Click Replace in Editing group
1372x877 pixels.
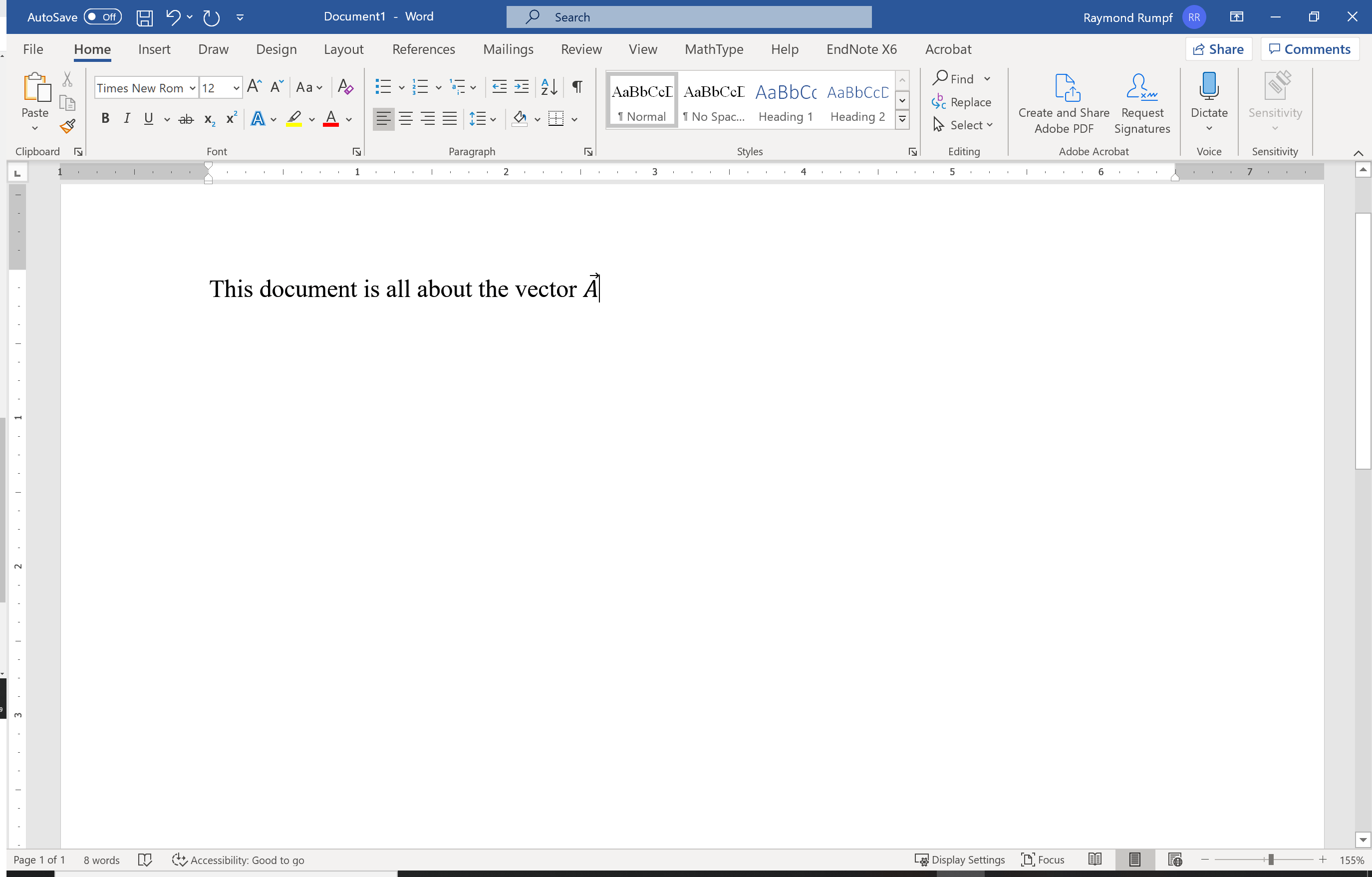(x=970, y=102)
